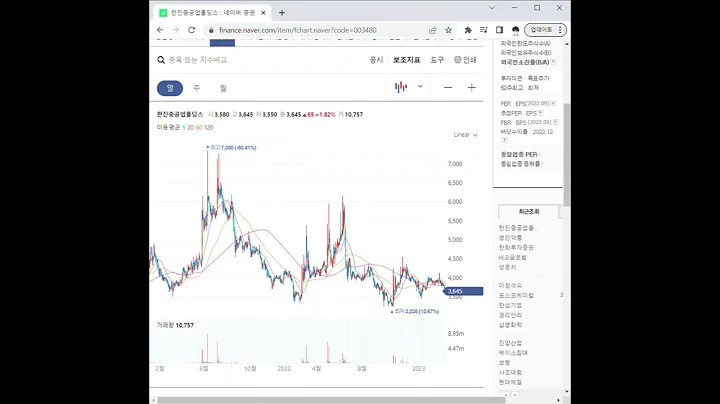
Task: Switch to the 최근조회 tab
Action: tap(529, 212)
